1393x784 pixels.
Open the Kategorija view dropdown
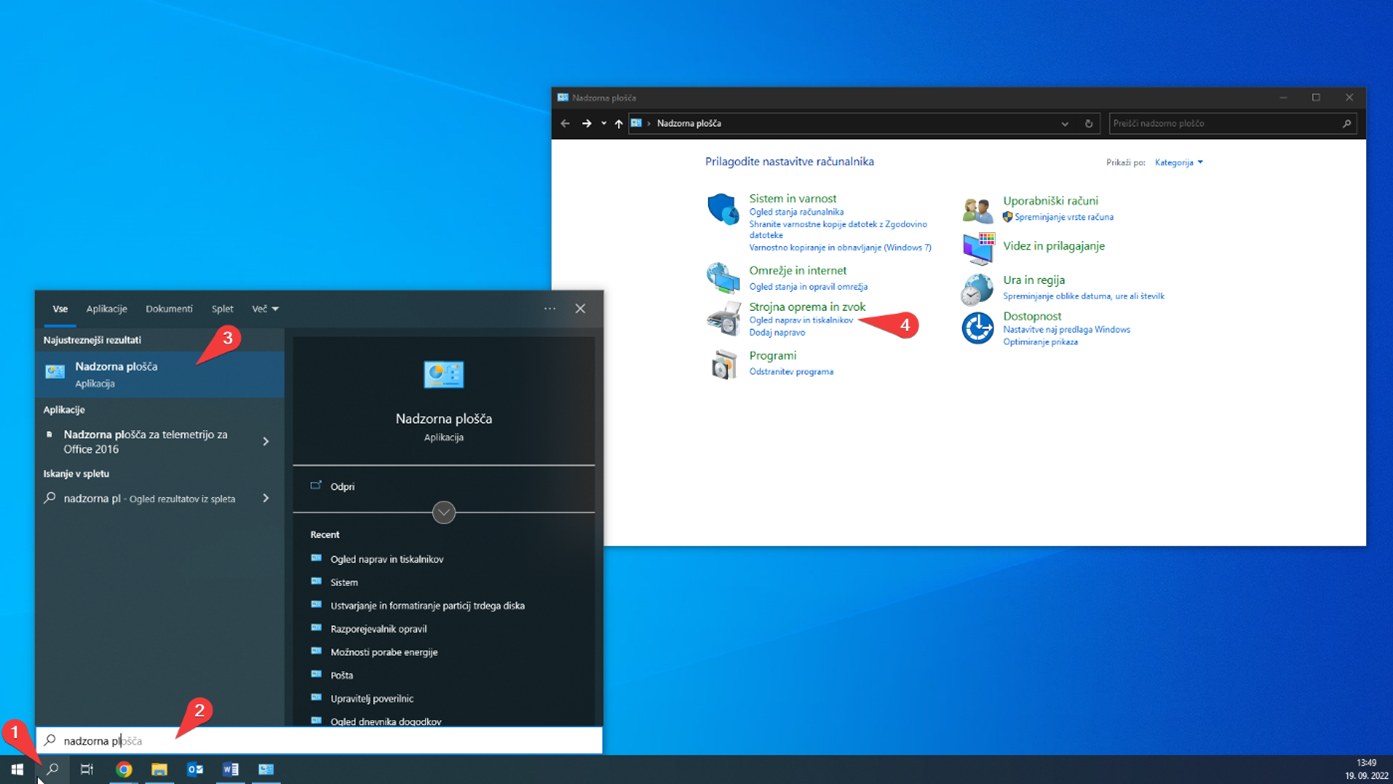(x=1179, y=162)
